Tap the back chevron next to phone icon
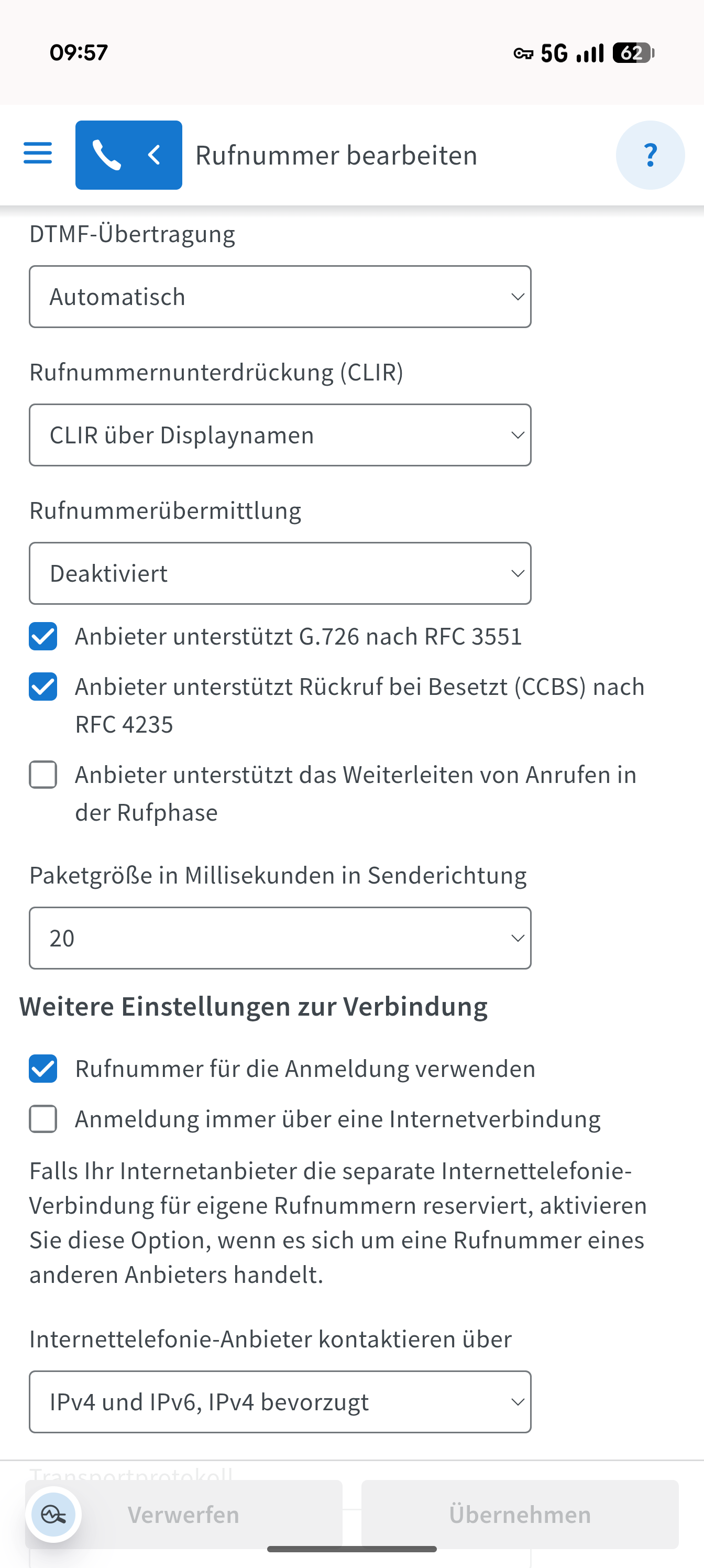Viewport: 704px width, 1568px height. pyautogui.click(x=155, y=155)
